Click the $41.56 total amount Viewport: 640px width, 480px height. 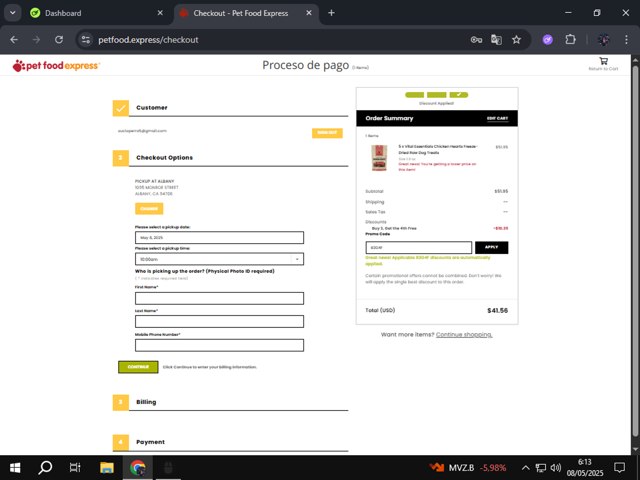tap(498, 311)
